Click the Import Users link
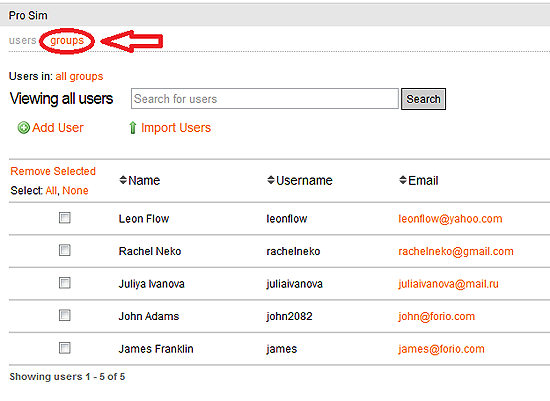The width and height of the screenshot is (550, 401). pos(176,128)
